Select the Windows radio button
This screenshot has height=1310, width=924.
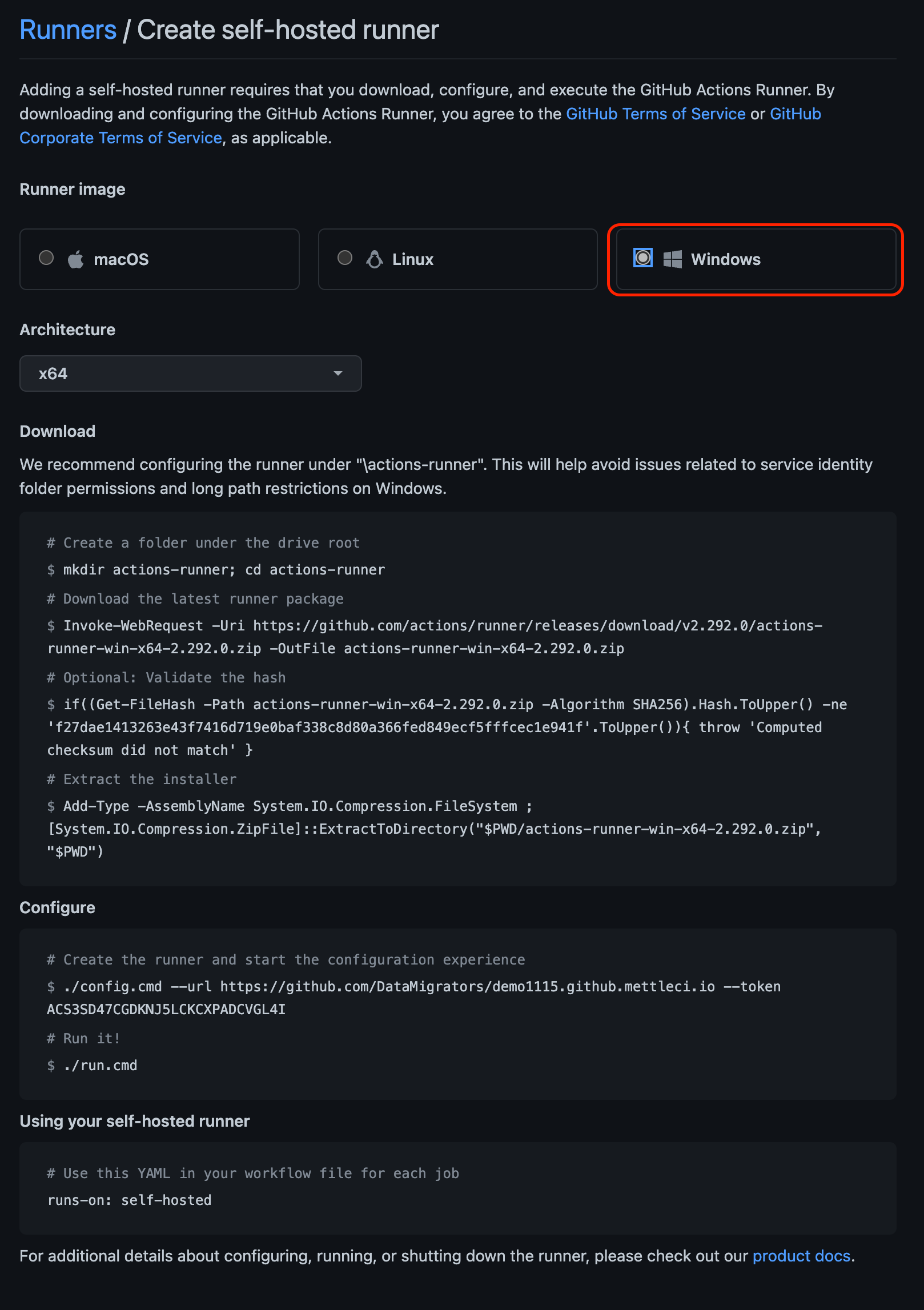tap(643, 258)
